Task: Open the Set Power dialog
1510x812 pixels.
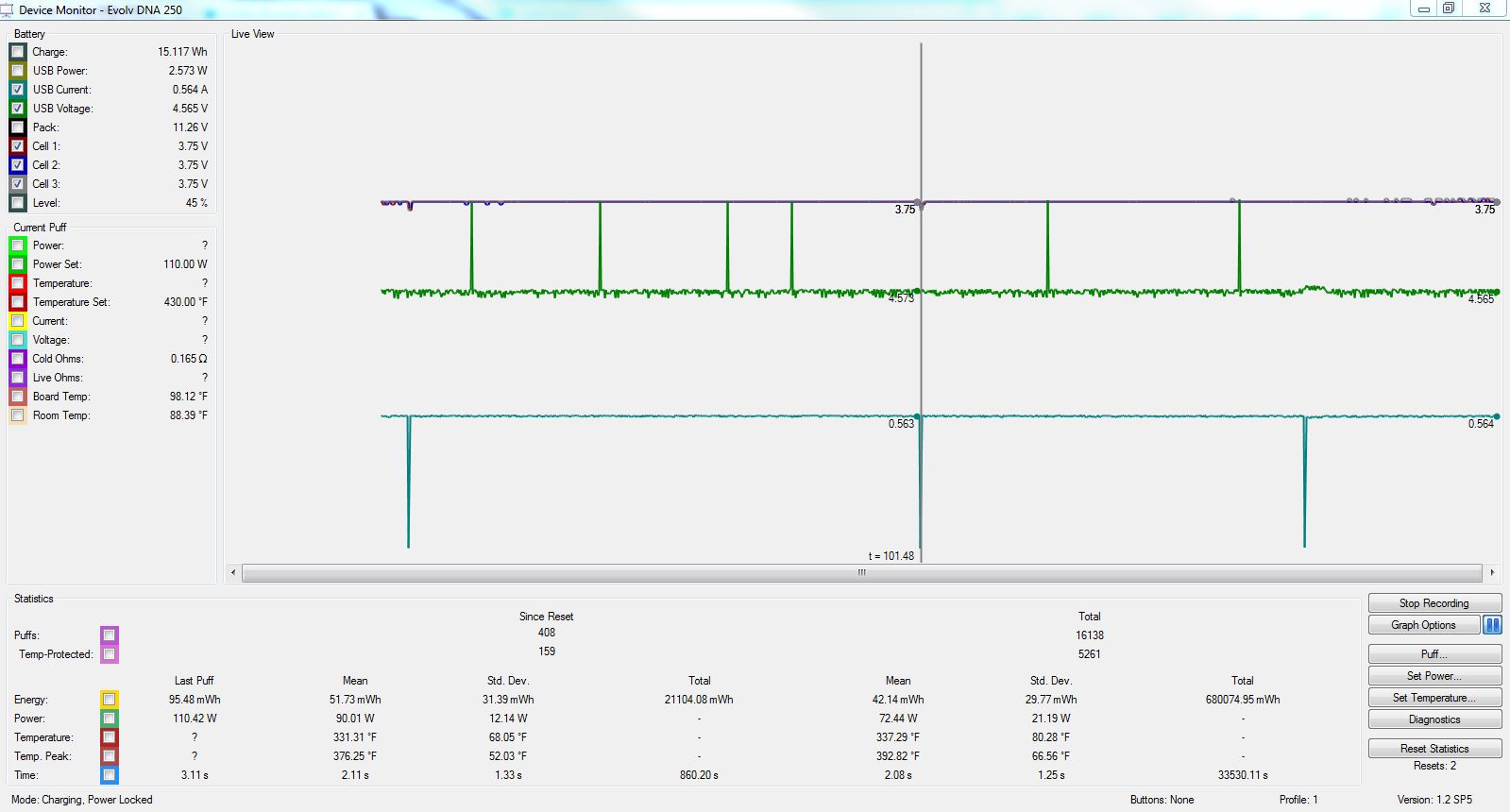Action: (1434, 676)
